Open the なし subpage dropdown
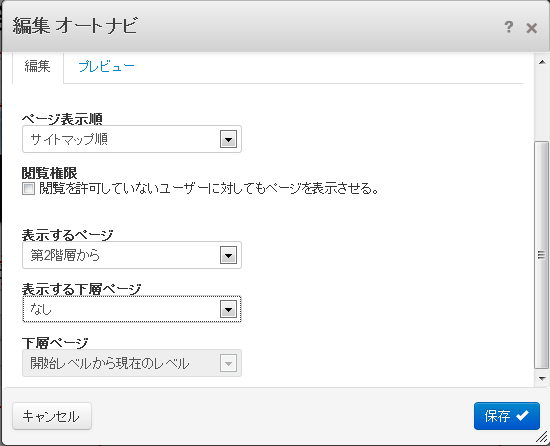Viewport: 550px width, 446px height. [x=132, y=309]
